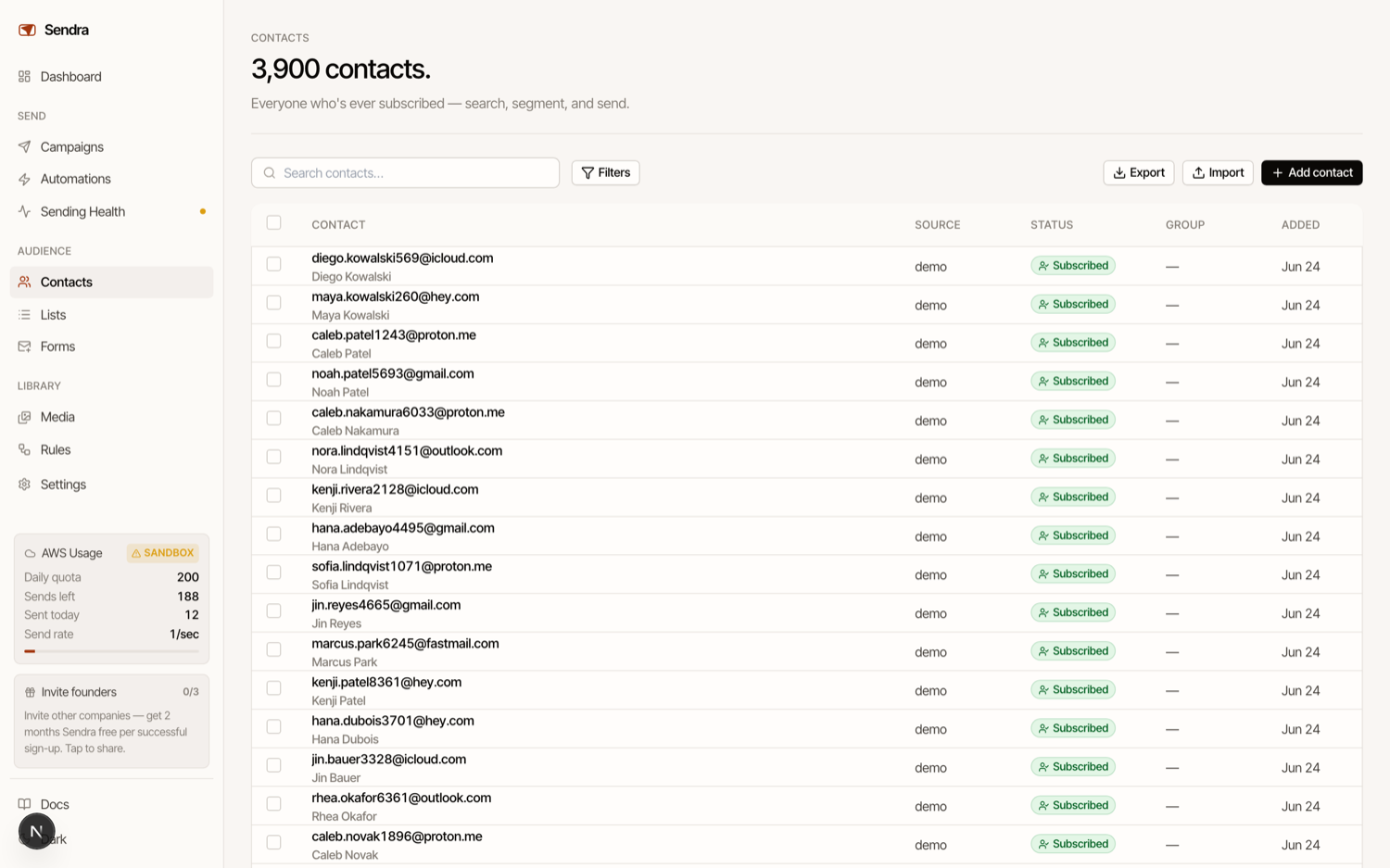
Task: Click the STATUS column header
Action: point(1052,225)
